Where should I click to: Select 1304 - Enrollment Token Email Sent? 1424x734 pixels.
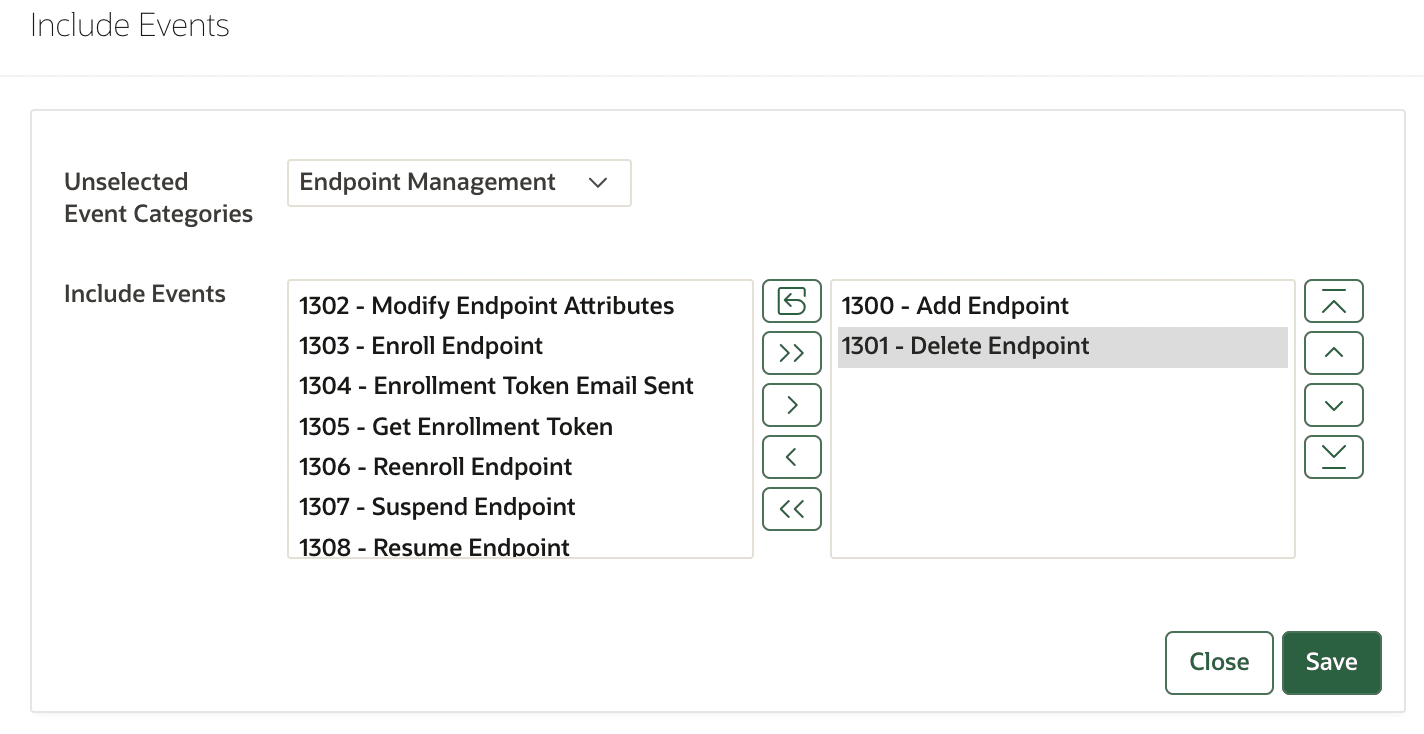click(496, 385)
